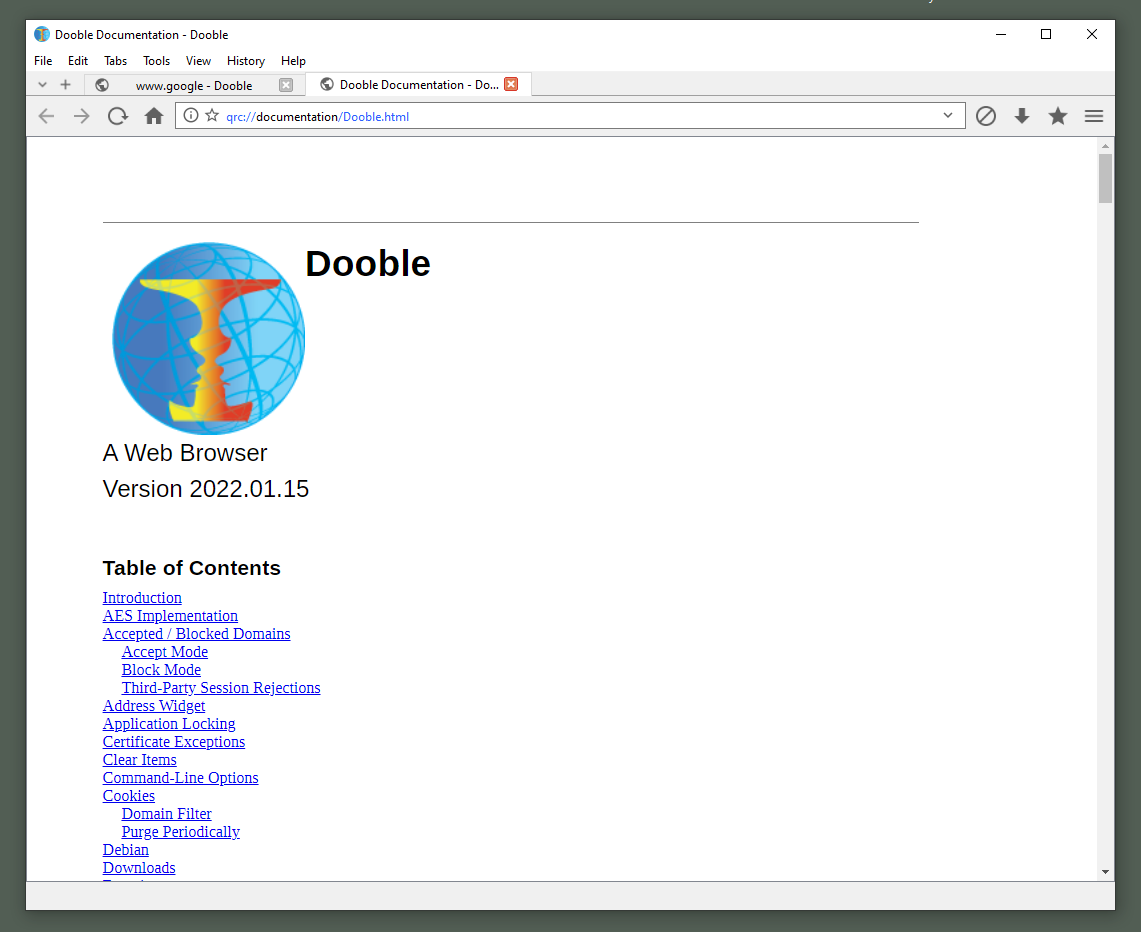Click the 'A Web Browser' text

point(185,453)
